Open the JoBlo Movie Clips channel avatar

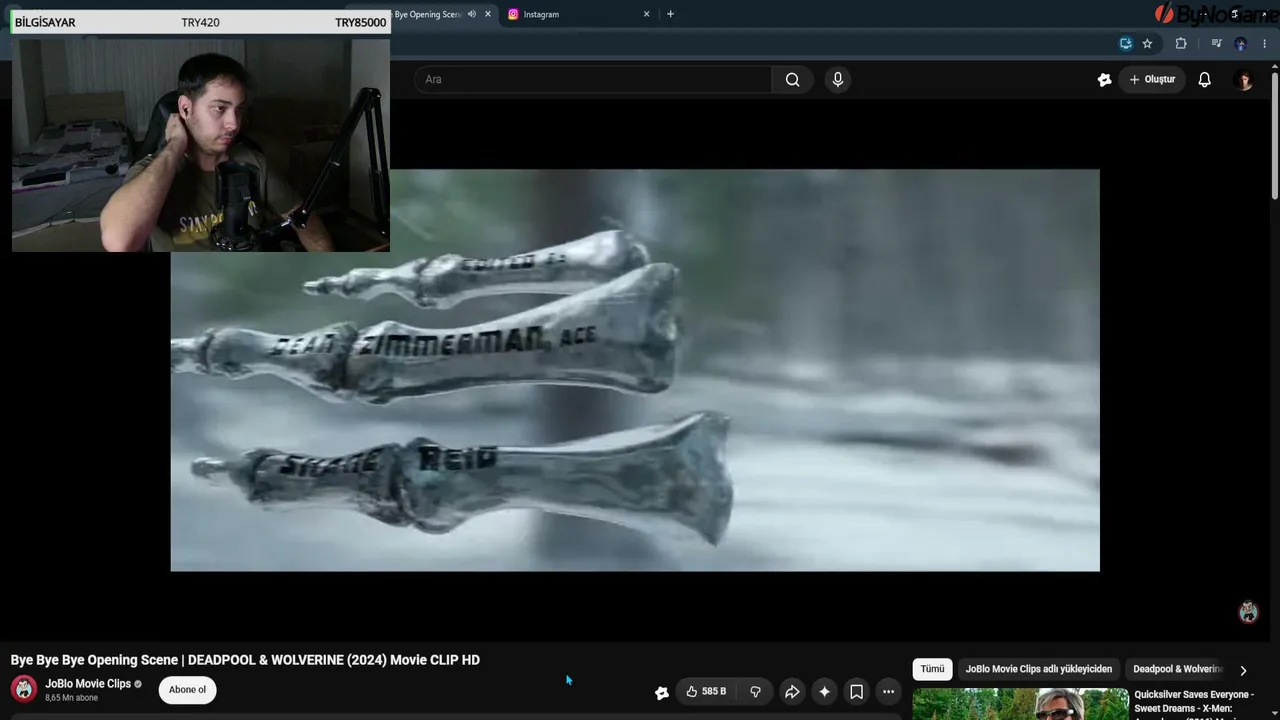tap(24, 689)
